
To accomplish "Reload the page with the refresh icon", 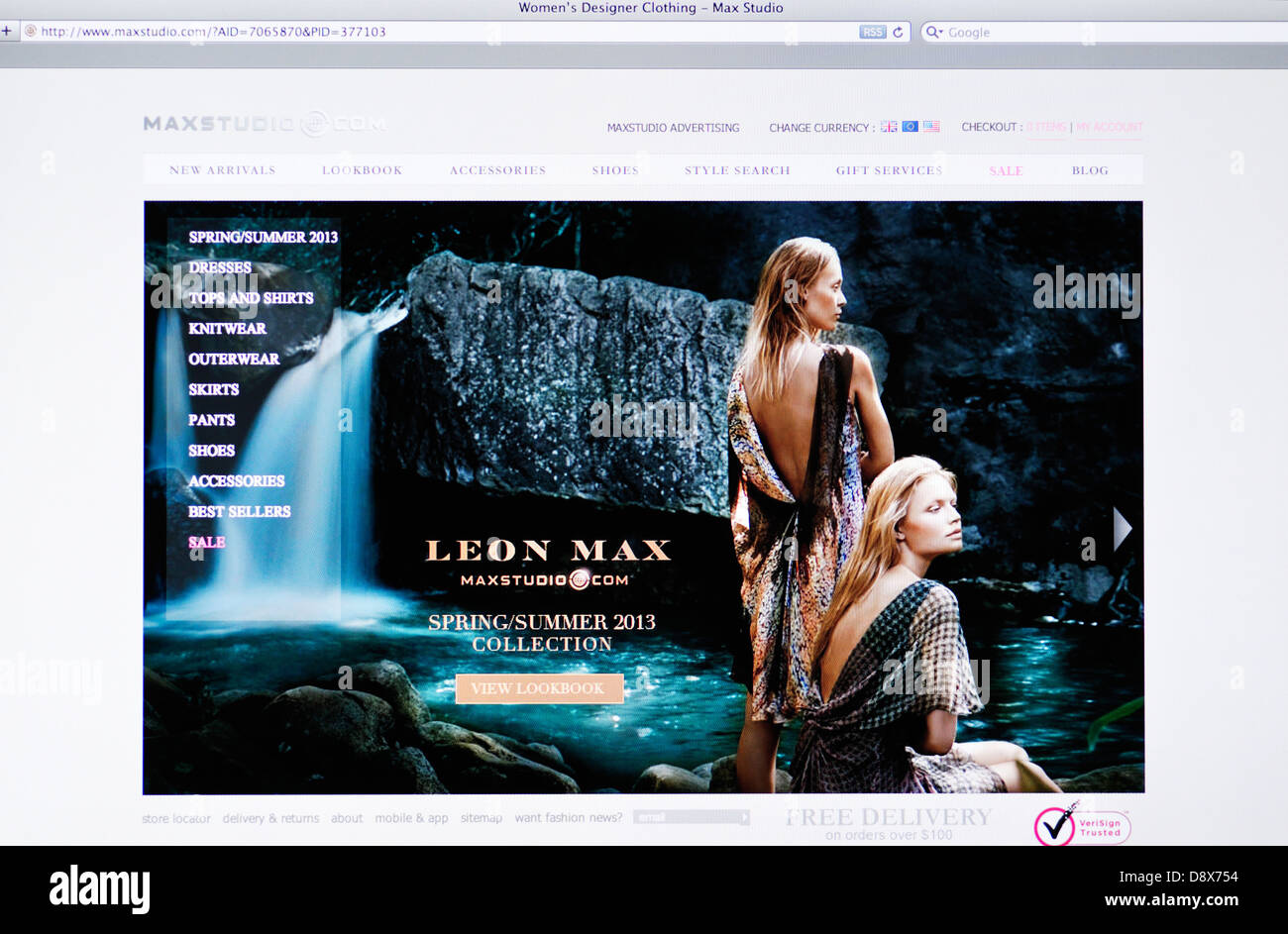I will tap(898, 32).
